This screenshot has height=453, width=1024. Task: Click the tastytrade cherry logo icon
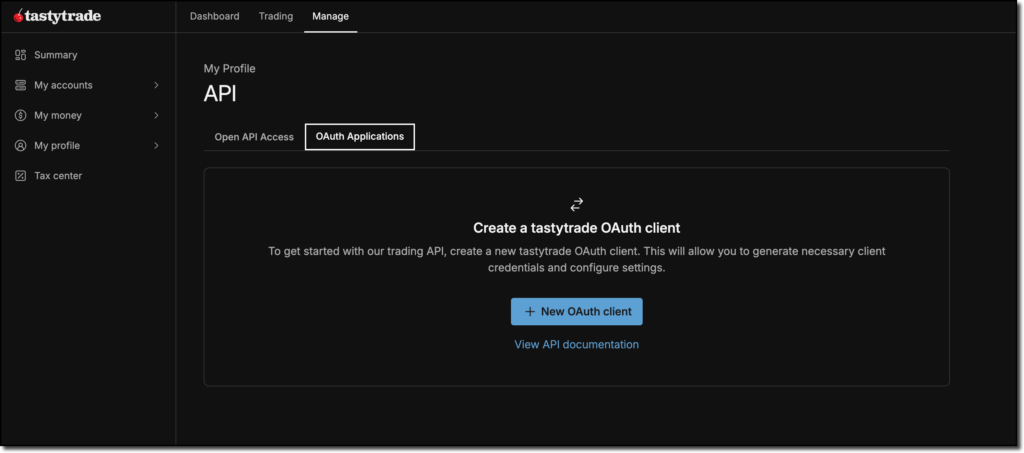[19, 16]
